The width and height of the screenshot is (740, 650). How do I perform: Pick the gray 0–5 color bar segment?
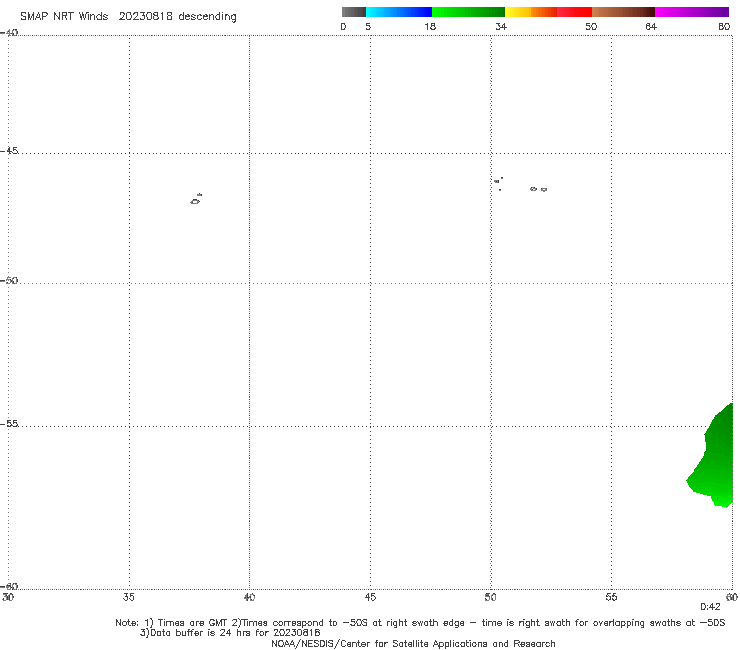(354, 12)
